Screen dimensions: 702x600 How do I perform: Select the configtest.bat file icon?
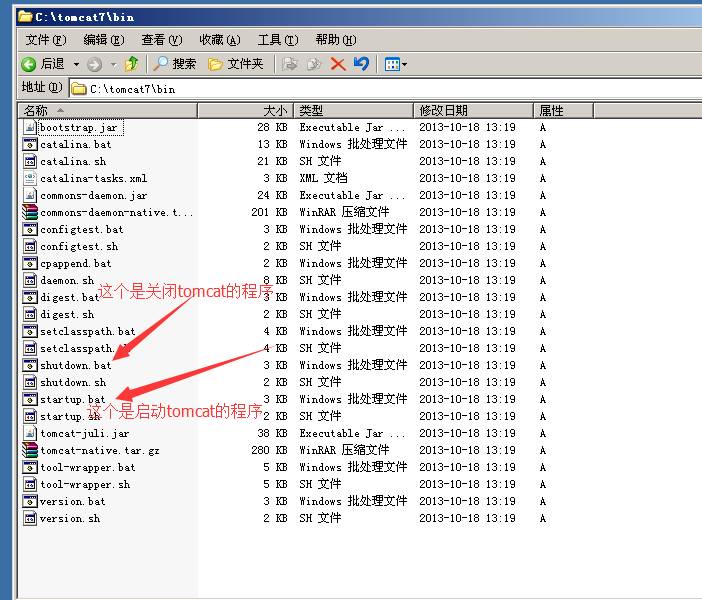[30, 229]
